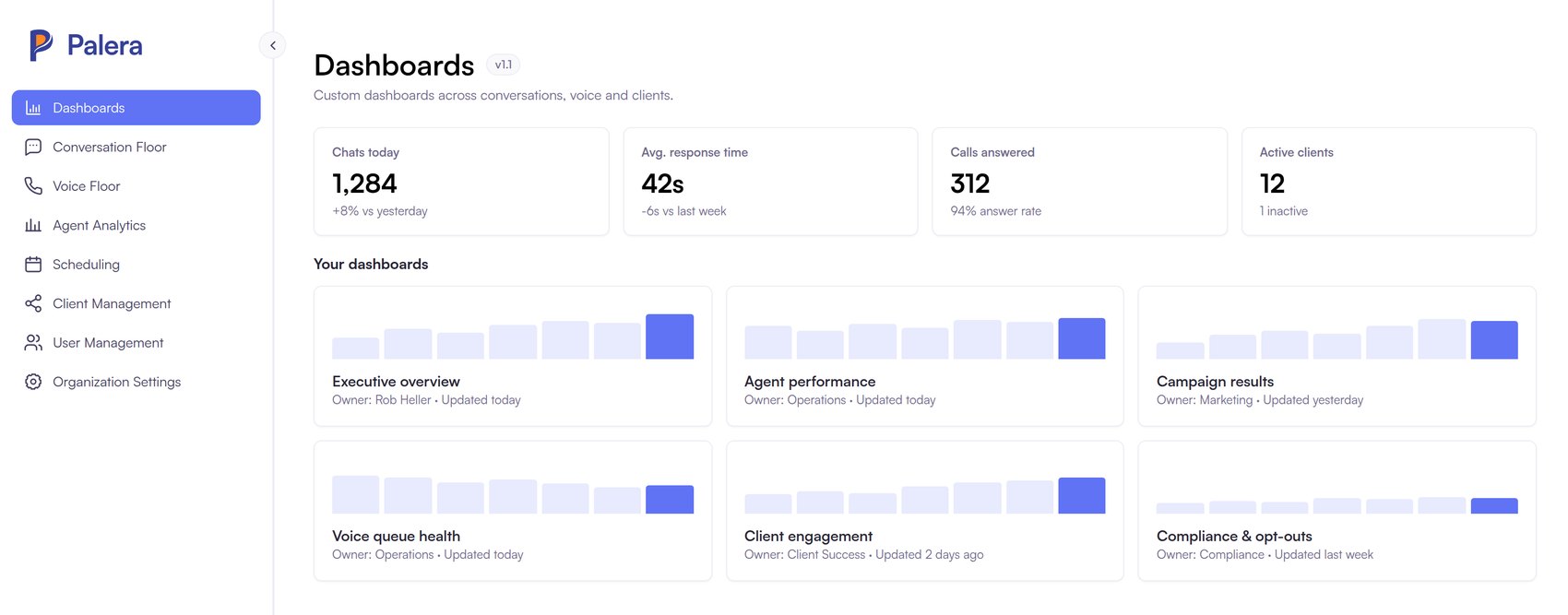
Task: Click the 42s response time value
Action: (662, 183)
